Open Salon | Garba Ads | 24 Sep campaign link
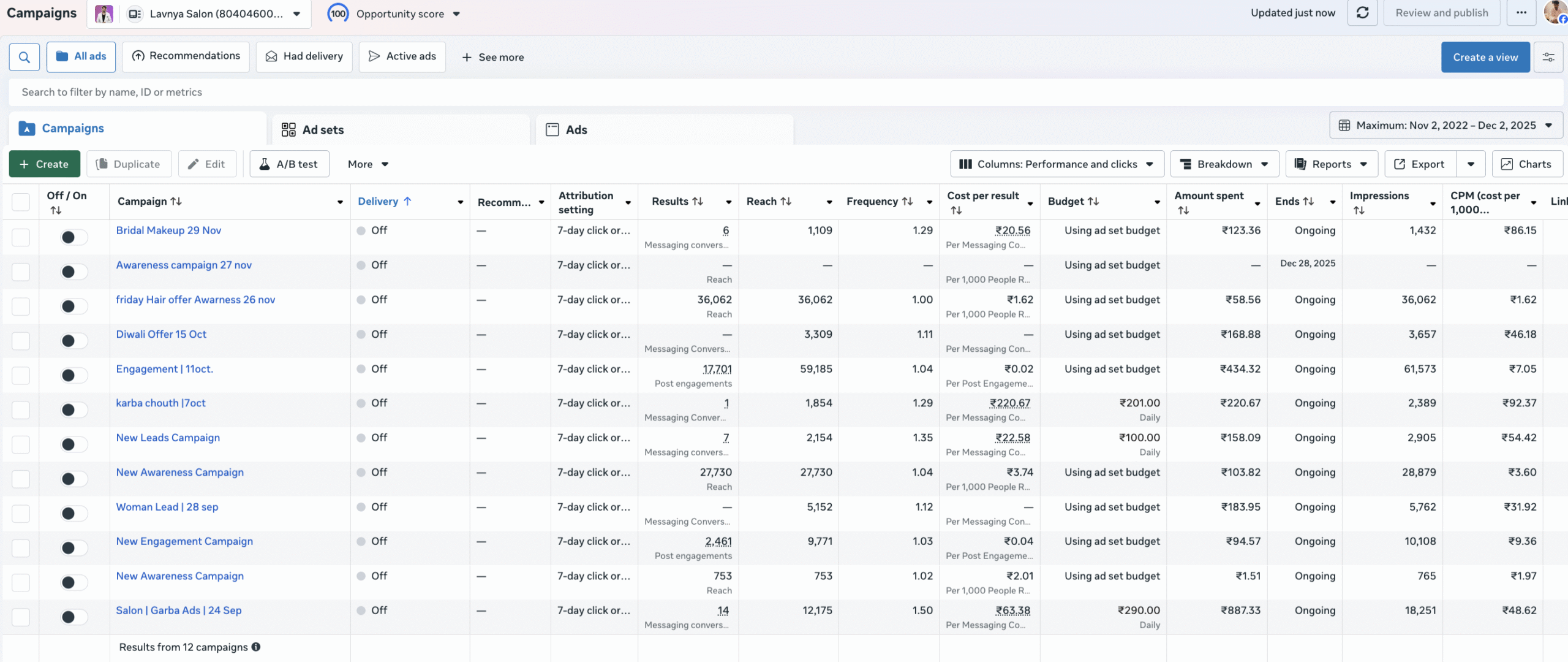The image size is (1568, 662). [x=179, y=611]
